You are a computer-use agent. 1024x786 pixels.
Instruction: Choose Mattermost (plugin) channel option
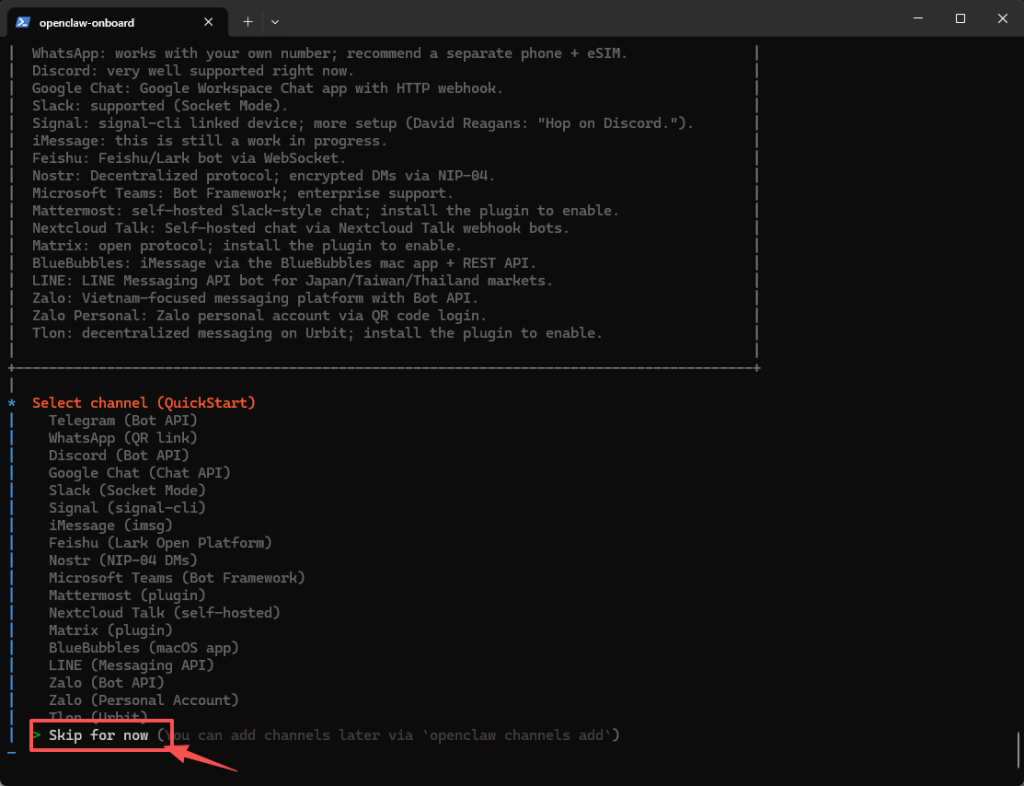(x=127, y=595)
